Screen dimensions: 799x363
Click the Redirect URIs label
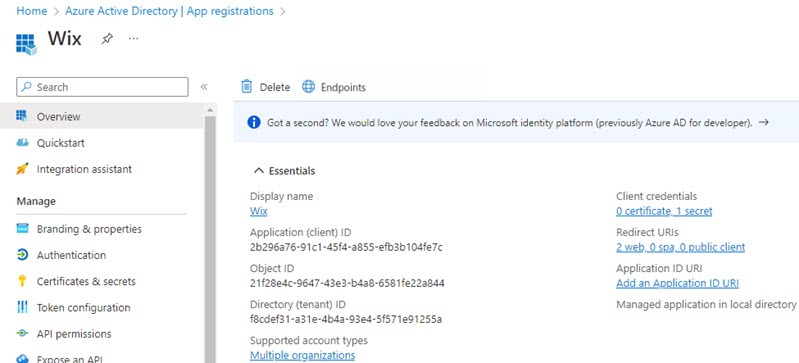click(x=647, y=232)
